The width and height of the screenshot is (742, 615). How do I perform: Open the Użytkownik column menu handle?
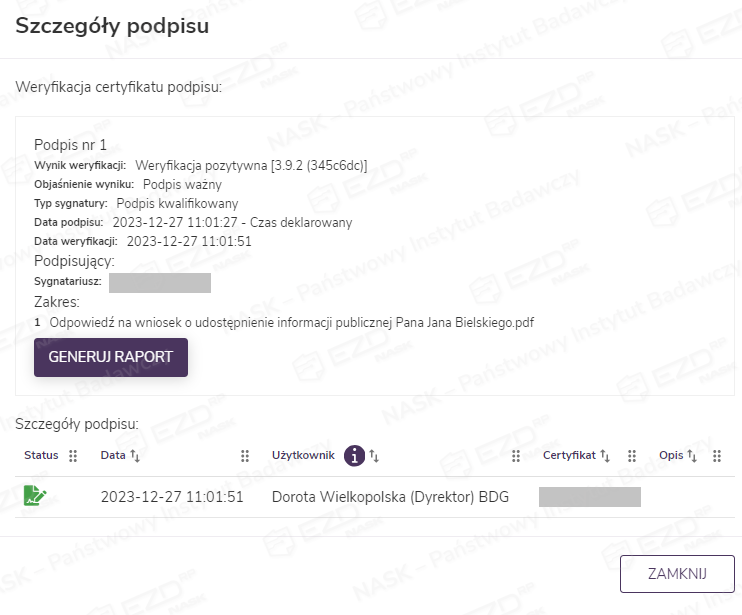tap(516, 456)
